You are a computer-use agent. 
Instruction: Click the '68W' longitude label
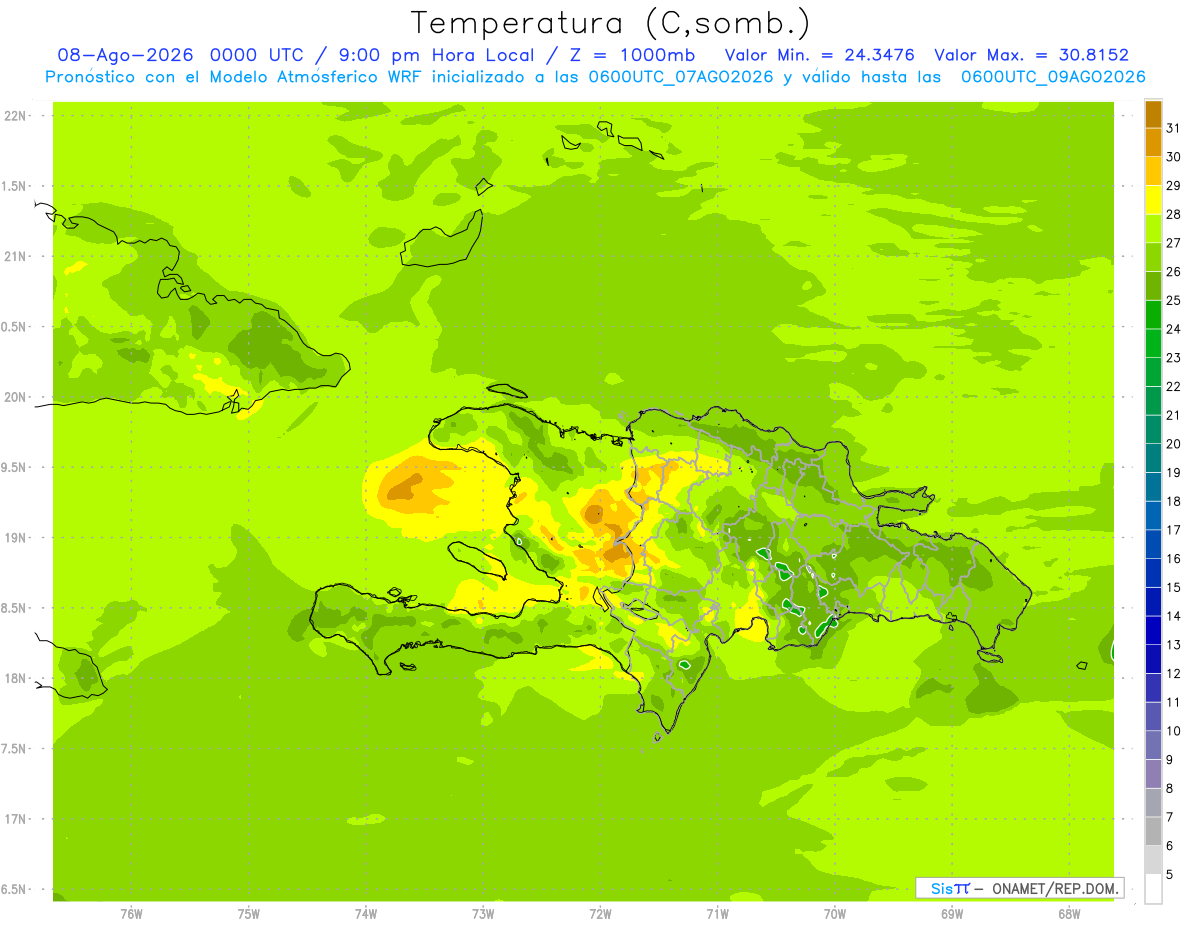(x=1069, y=914)
